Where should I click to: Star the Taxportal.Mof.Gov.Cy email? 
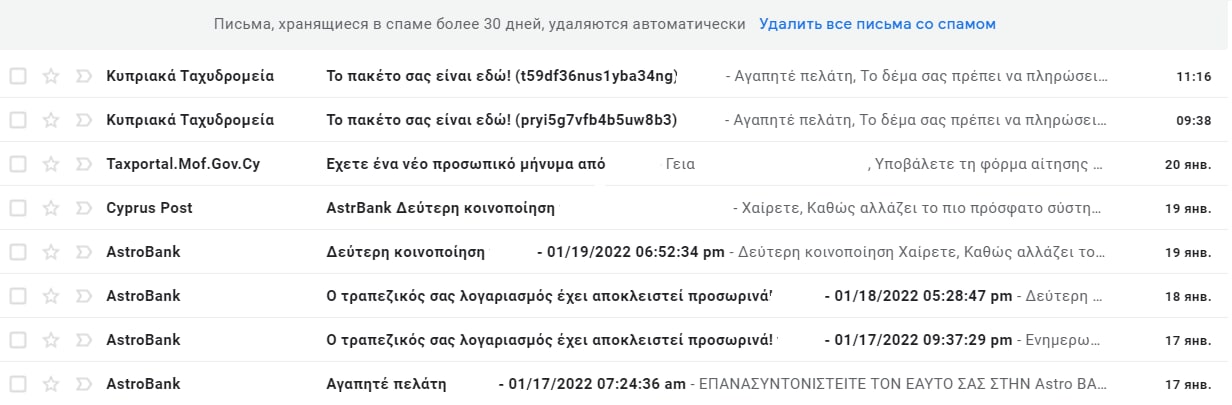point(51,164)
